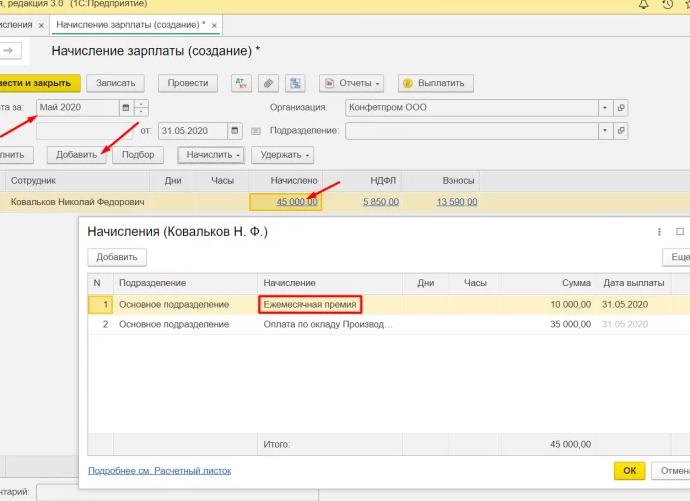Open 'Подробнее см. Расчетный листок' link
Viewport: 690px width, 501px height.
pos(160,471)
